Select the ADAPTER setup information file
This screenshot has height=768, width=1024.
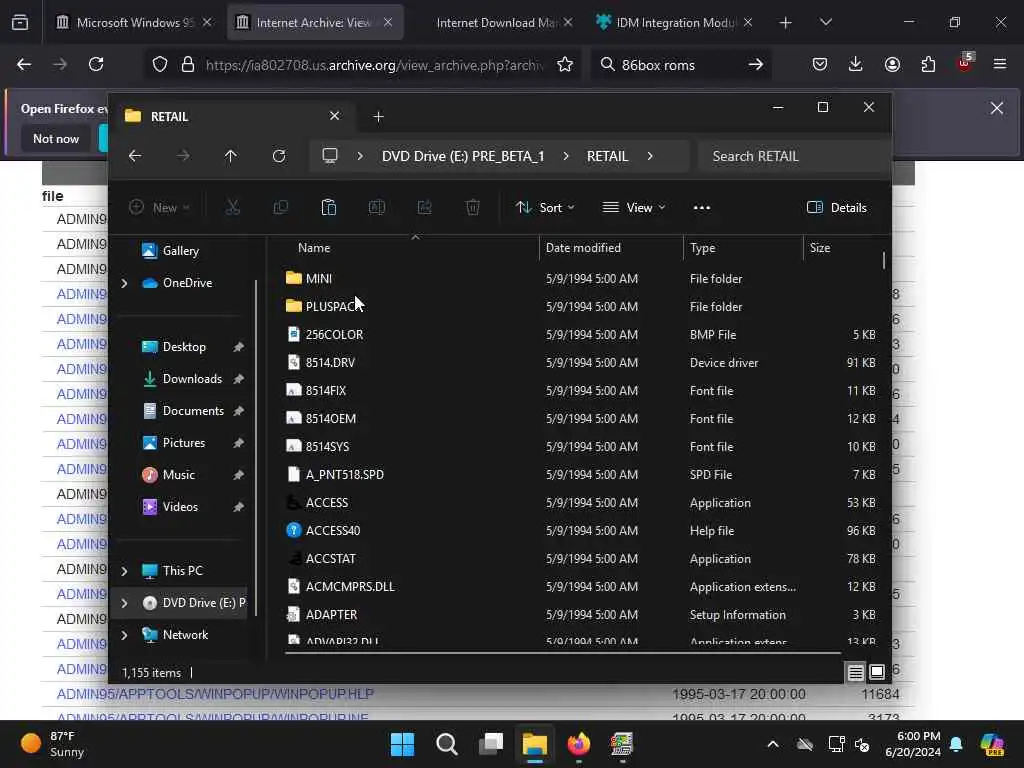coord(332,615)
